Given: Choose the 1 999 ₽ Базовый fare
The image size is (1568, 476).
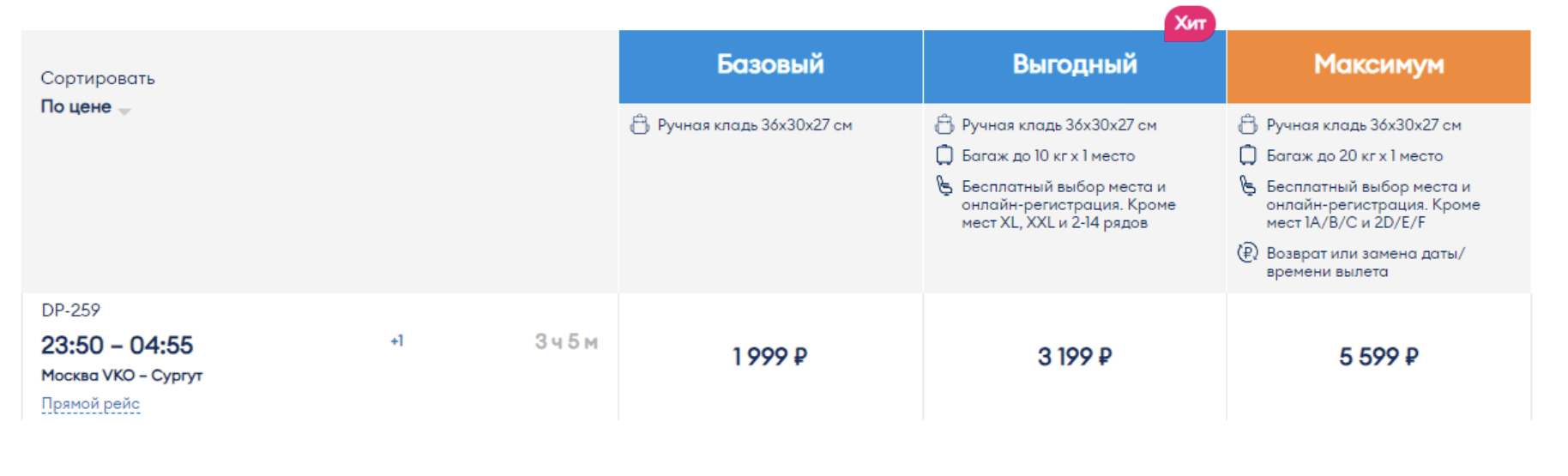Looking at the screenshot, I should point(769,357).
